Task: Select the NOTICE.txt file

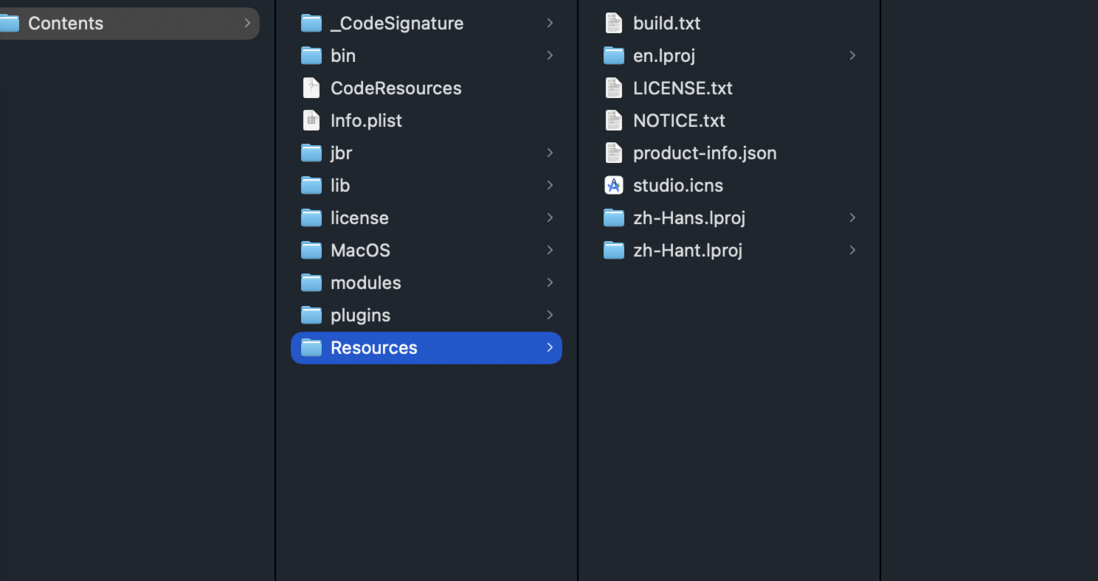Action: click(679, 120)
